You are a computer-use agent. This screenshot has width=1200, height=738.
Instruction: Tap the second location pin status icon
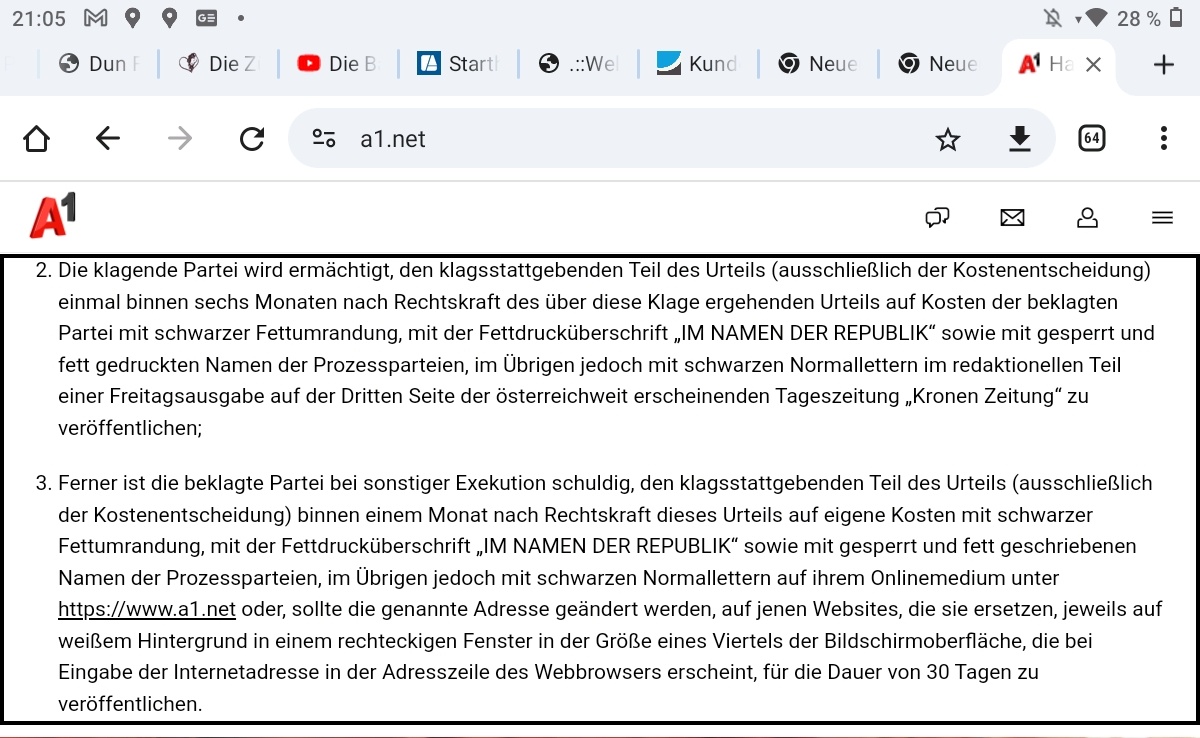pos(170,17)
